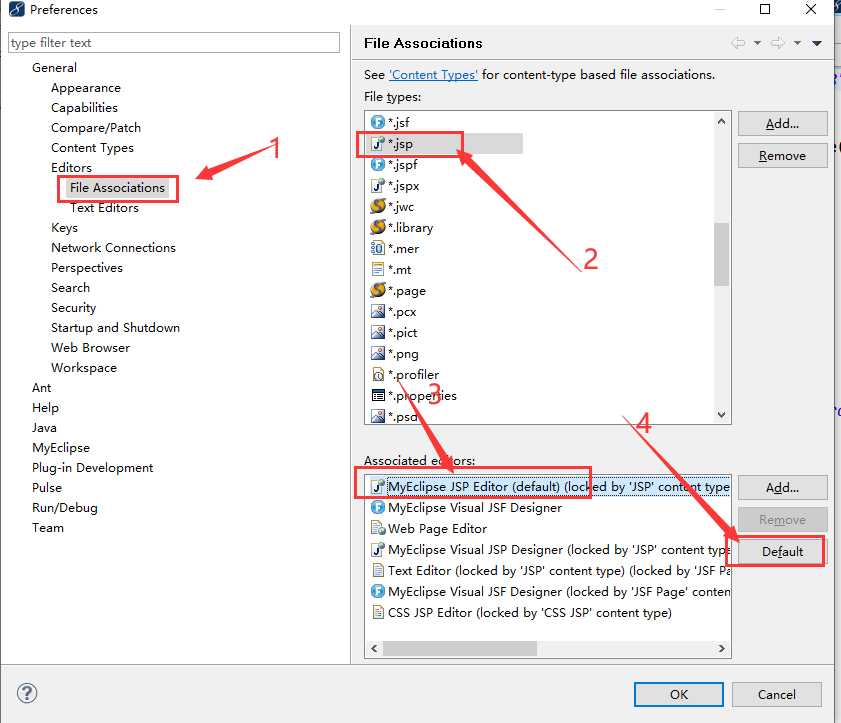Viewport: 841px width, 723px height.
Task: Select the Java preferences category
Action: [44, 427]
